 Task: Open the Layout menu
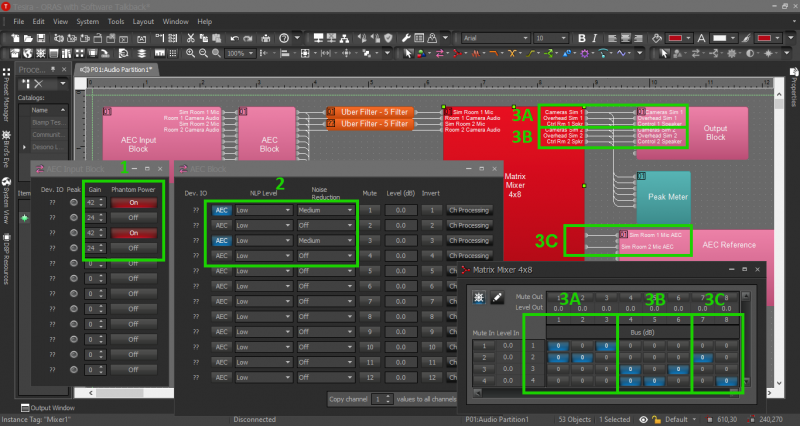click(143, 21)
